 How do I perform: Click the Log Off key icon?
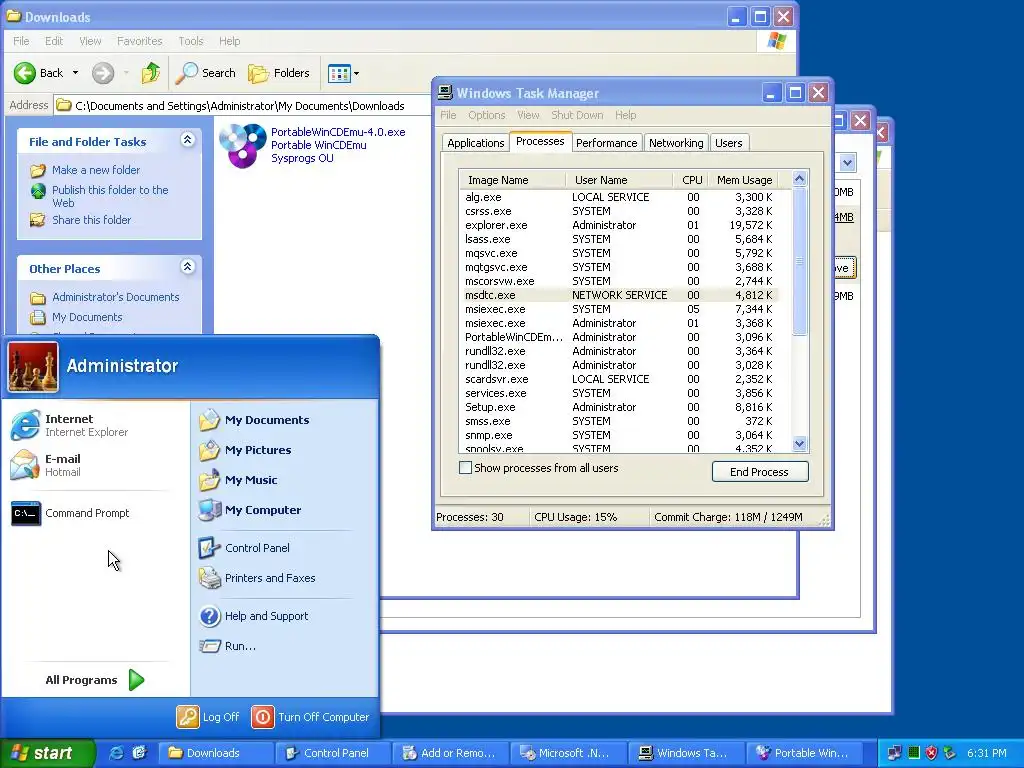[x=187, y=717]
